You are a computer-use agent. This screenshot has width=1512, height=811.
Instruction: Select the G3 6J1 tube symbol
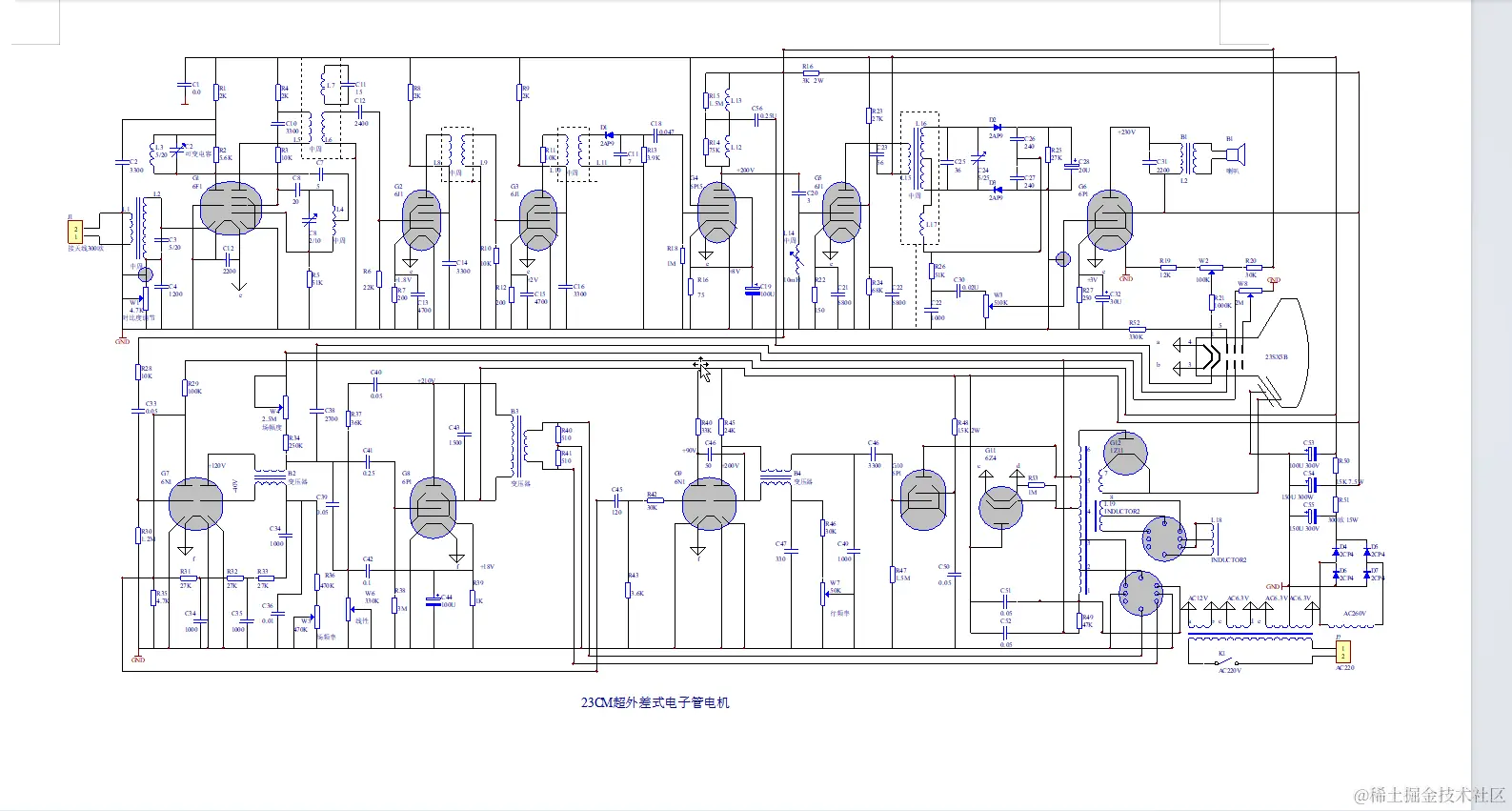[537, 220]
